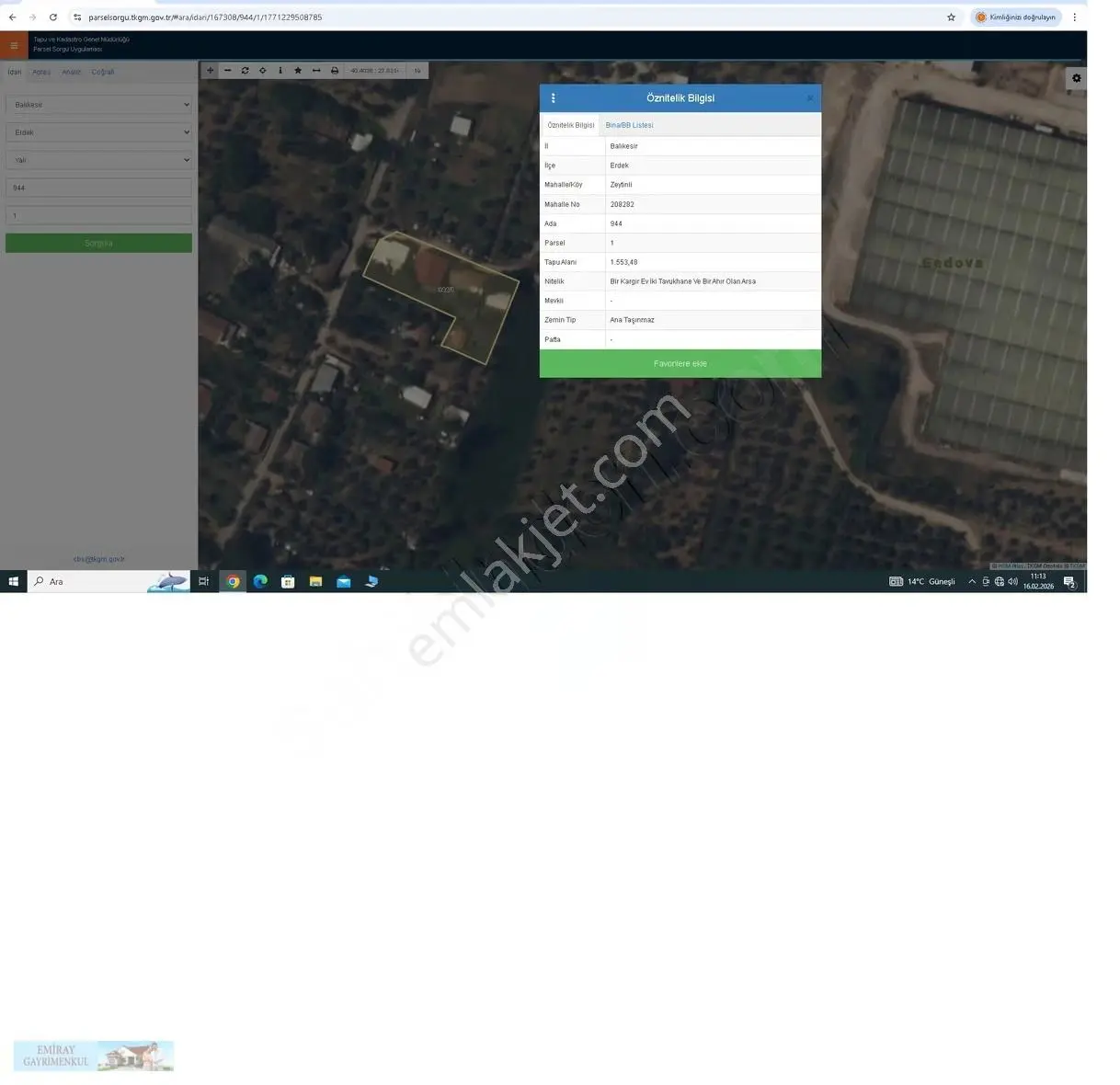The image size is (1120, 1085).
Task: Open Chrome from the taskbar
Action: (233, 581)
